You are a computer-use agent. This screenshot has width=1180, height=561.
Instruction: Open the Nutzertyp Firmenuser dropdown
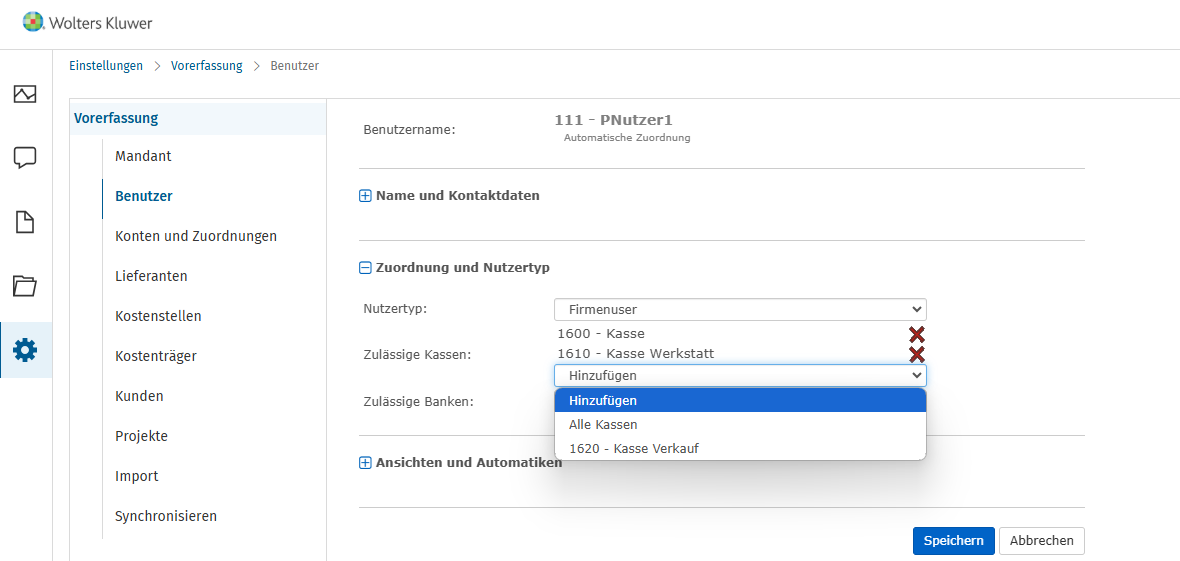pyautogui.click(x=740, y=309)
